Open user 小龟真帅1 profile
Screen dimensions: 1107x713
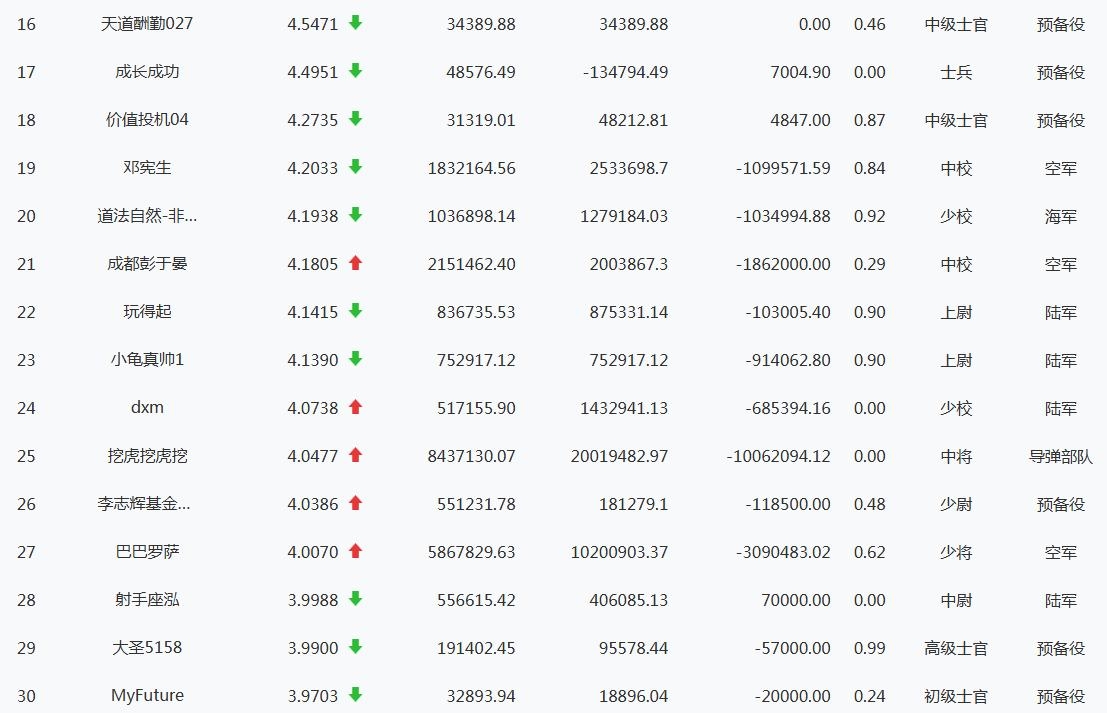147,360
